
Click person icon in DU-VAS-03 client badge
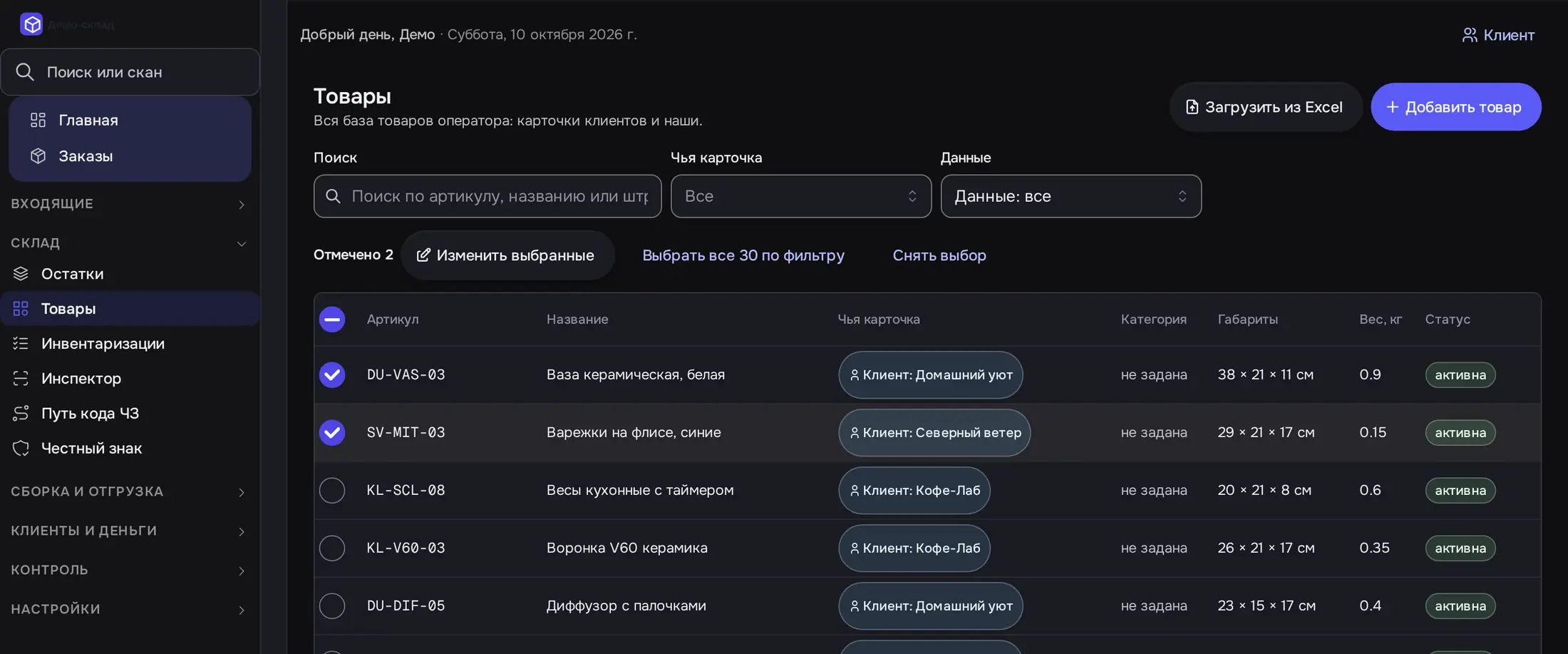click(855, 375)
